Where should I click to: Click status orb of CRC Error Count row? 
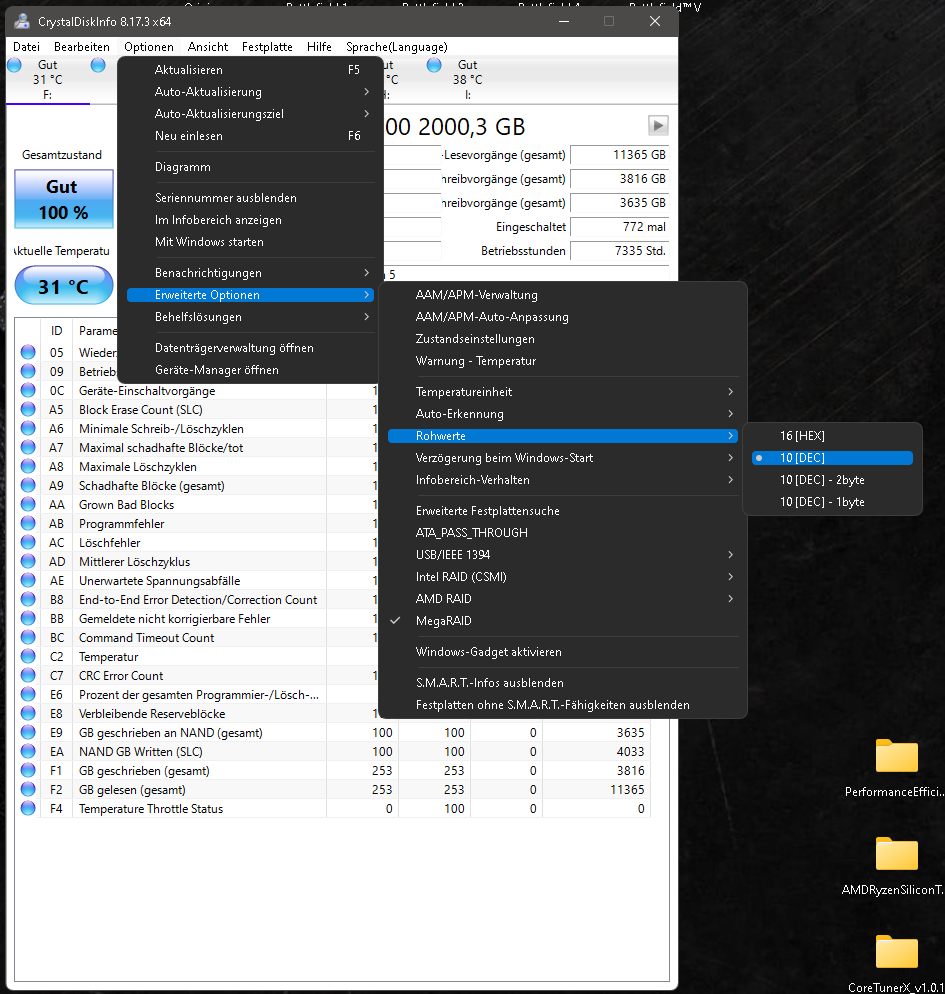click(28, 675)
